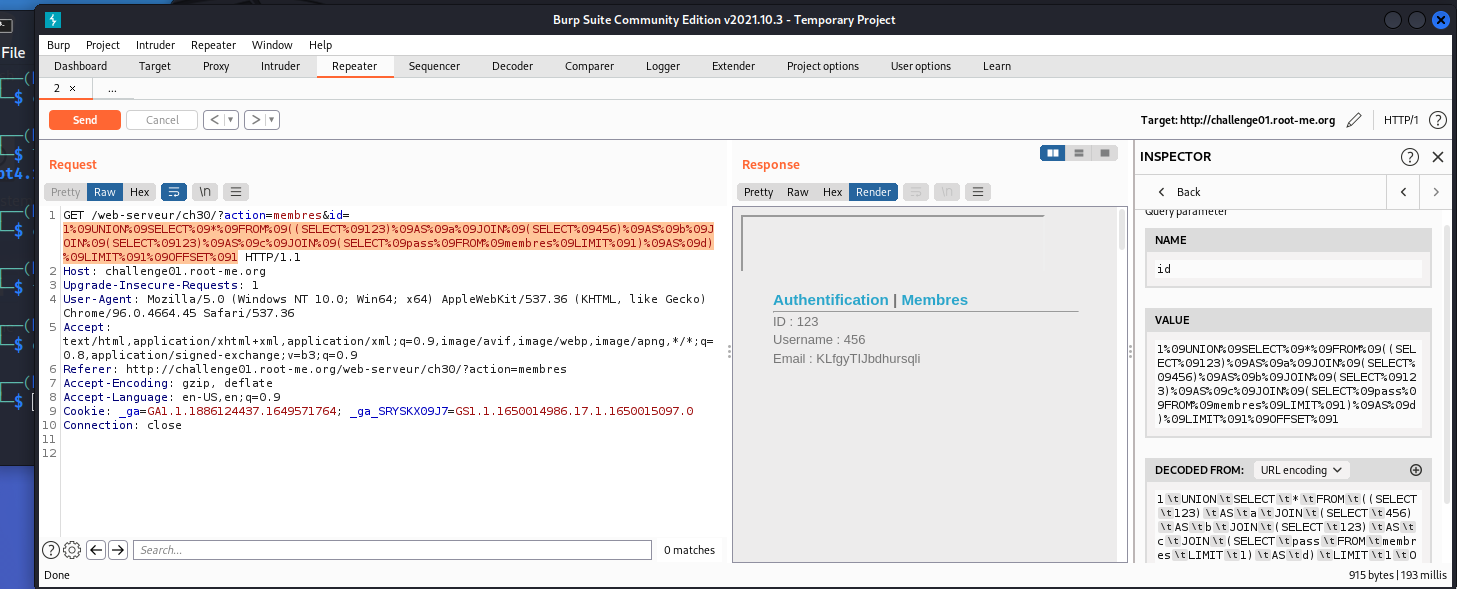1457x589 pixels.
Task: Switch to the Comparer tab
Action: point(589,66)
